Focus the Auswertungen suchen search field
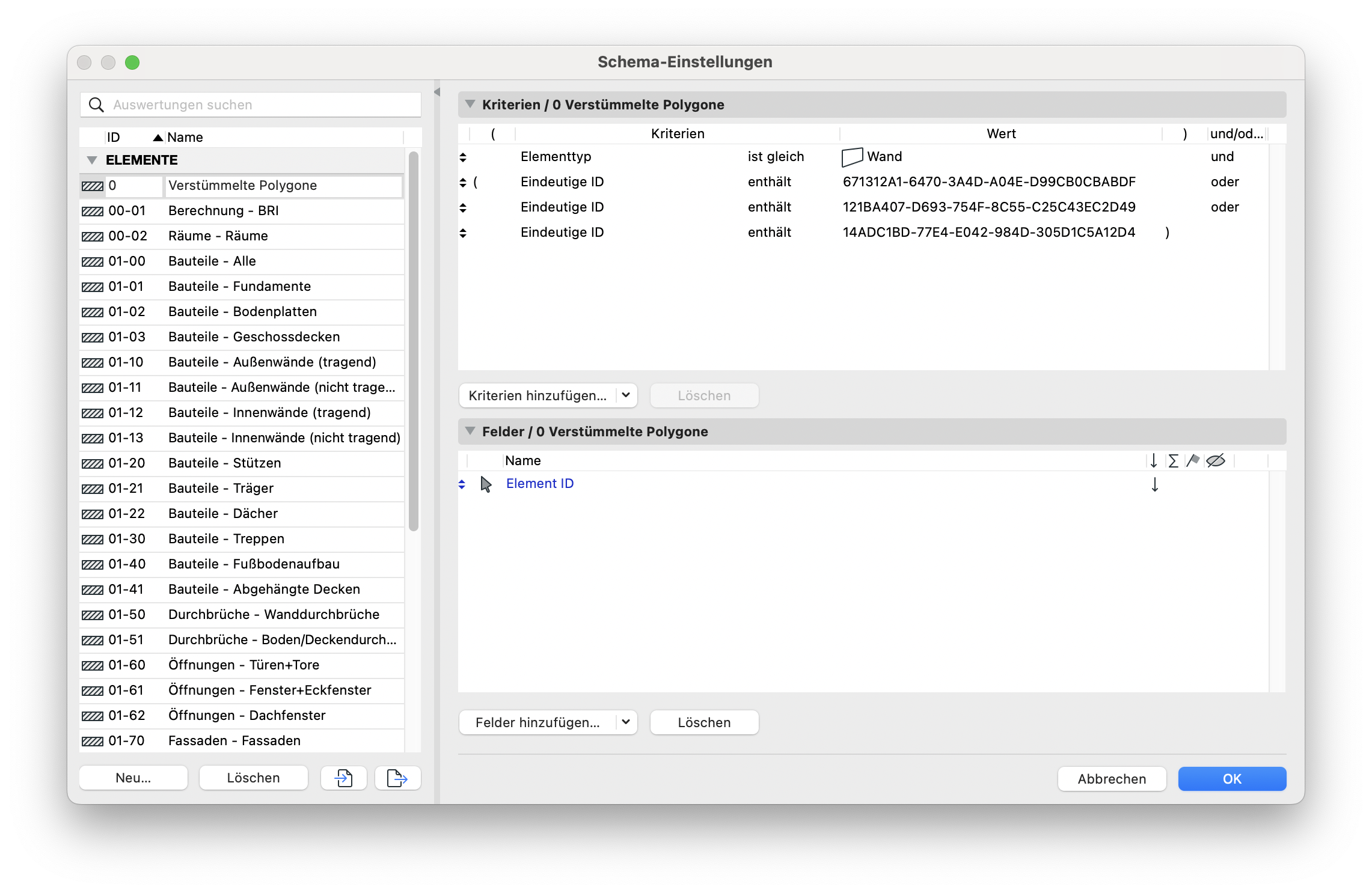 (x=251, y=105)
